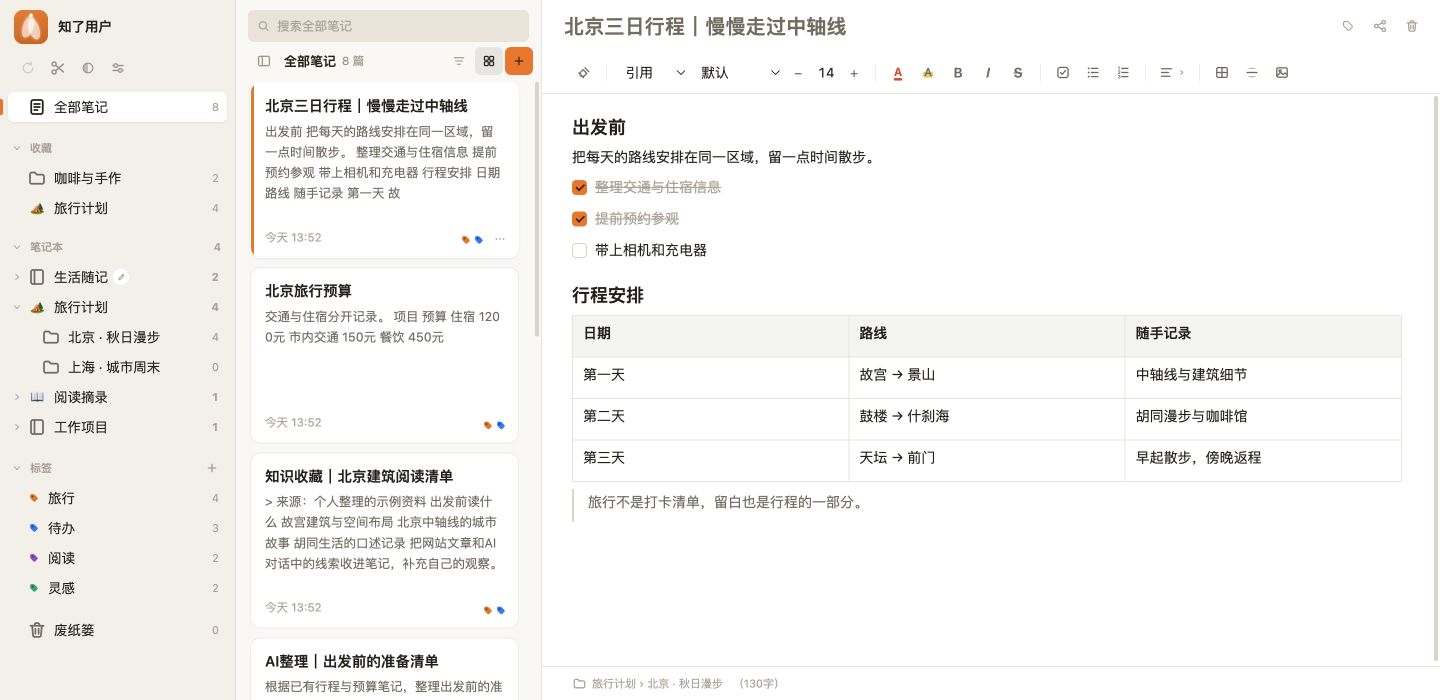Insert a horizontal divider line

[x=1252, y=73]
